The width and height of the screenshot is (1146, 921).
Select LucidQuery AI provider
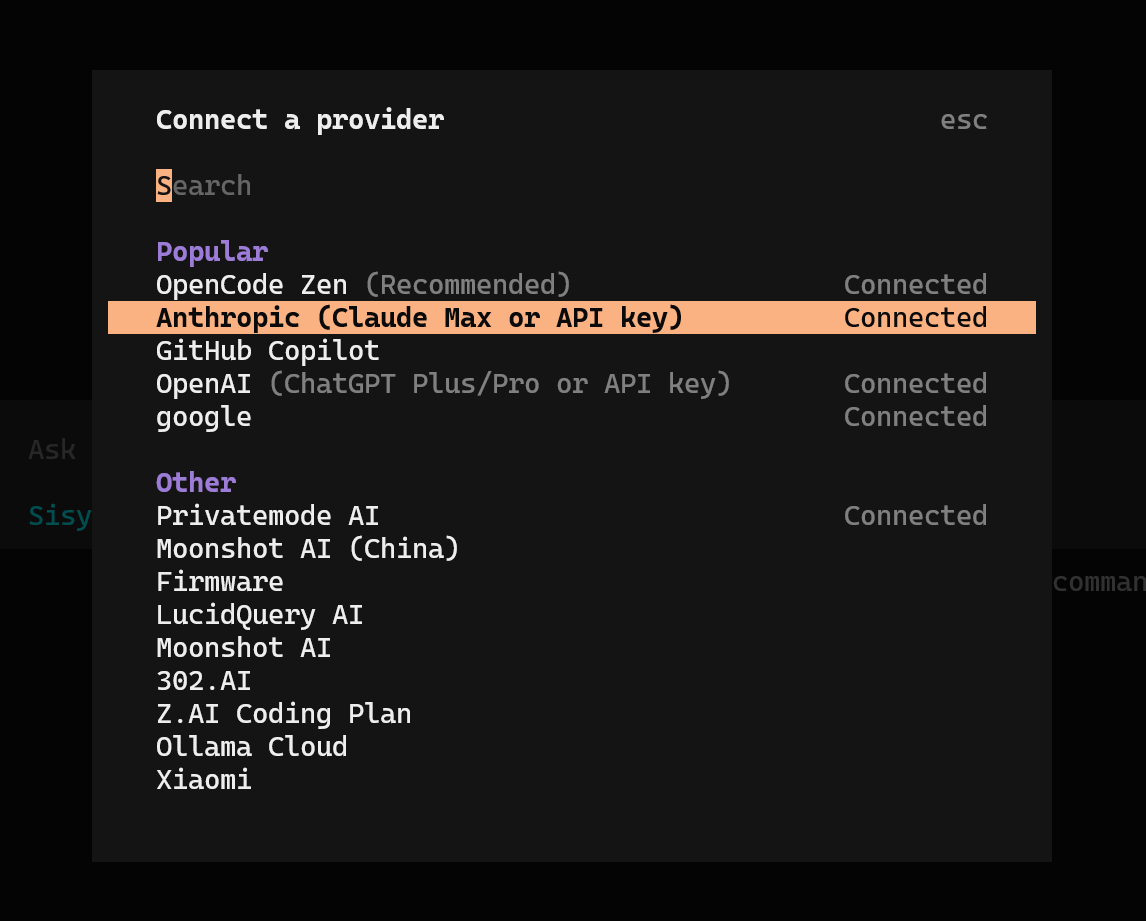coord(572,614)
